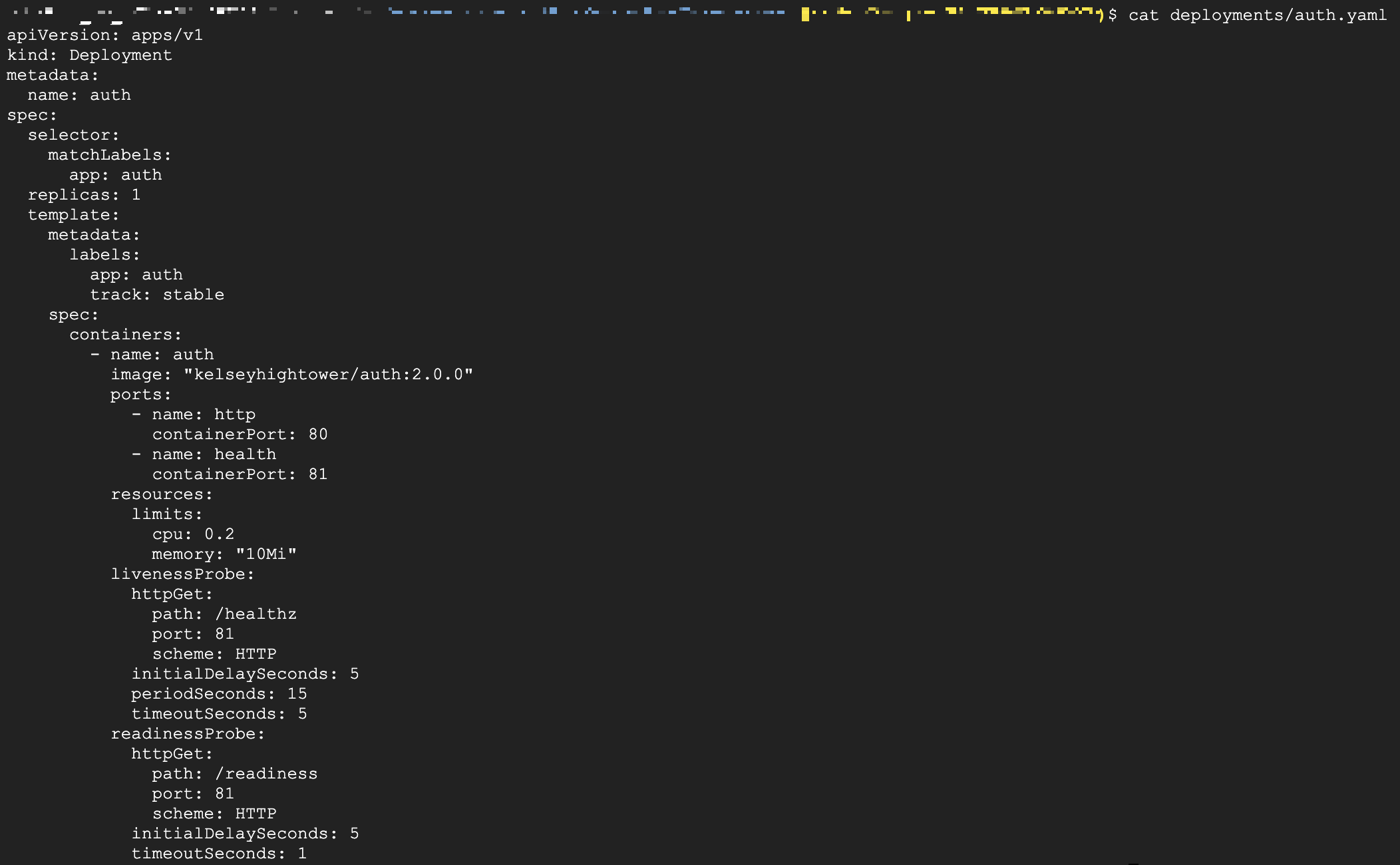Click the 'path: /readiness' line
This screenshot has height=865, width=1400.
(234, 774)
